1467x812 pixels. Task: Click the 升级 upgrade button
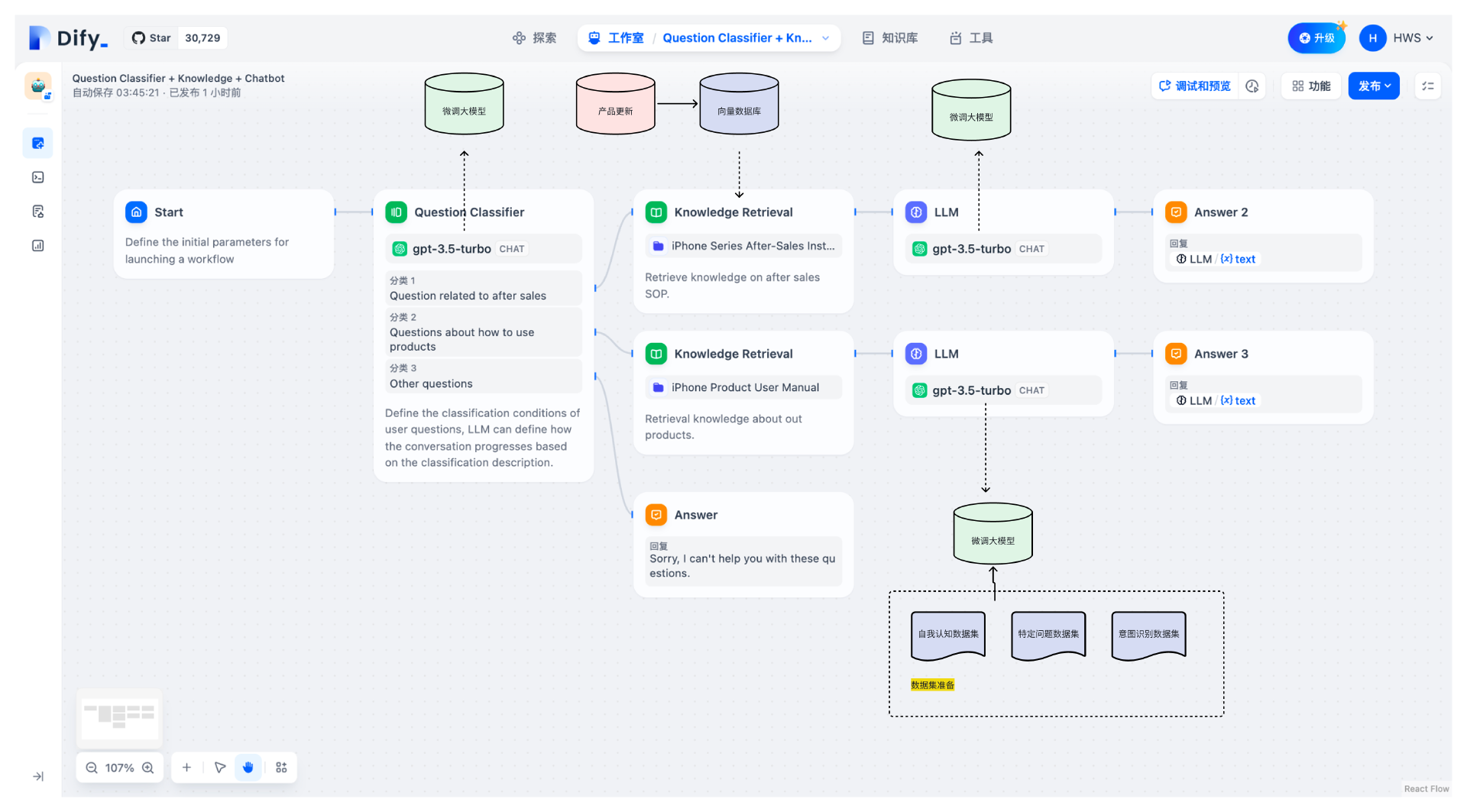(1316, 38)
